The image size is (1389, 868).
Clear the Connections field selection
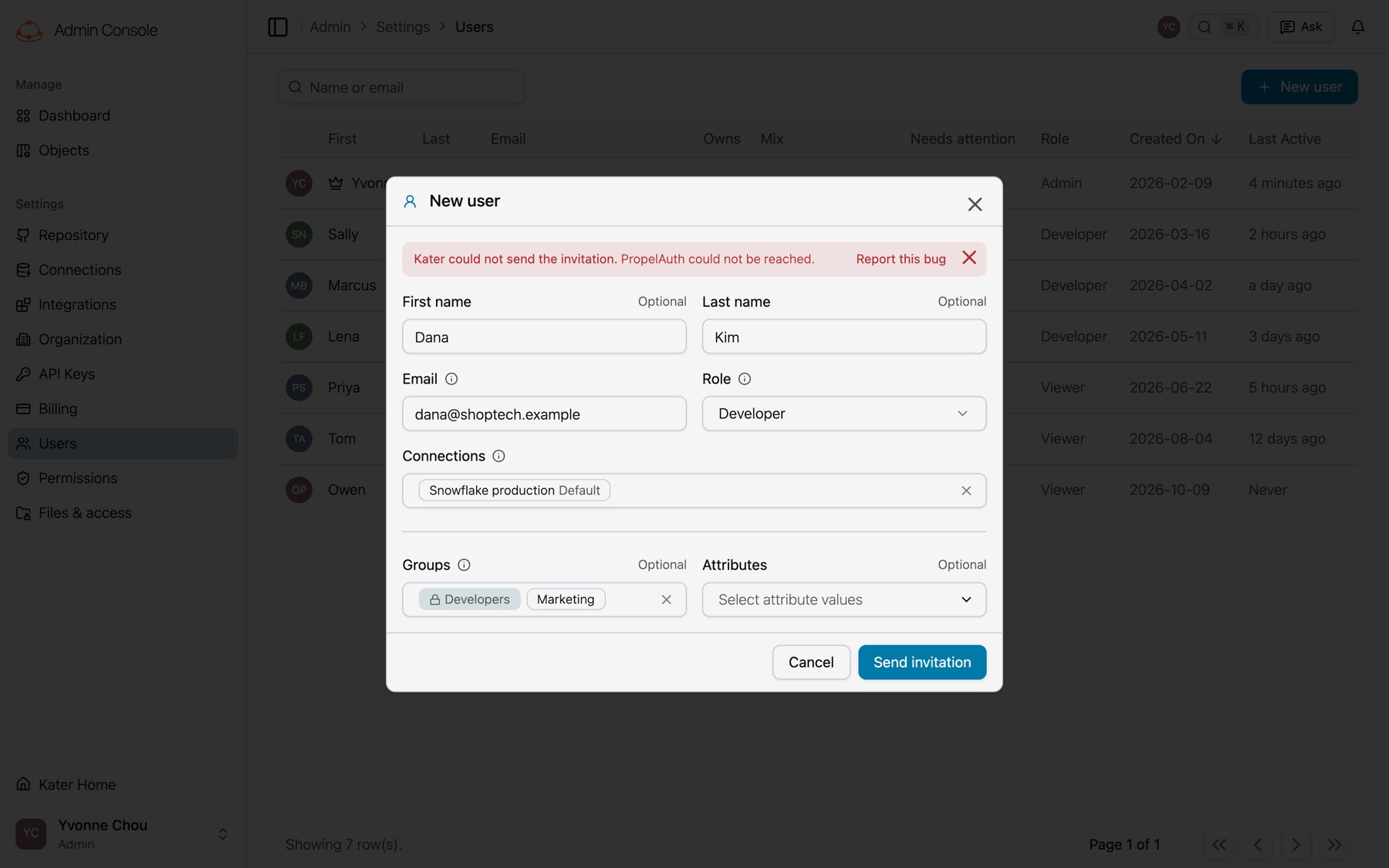click(x=966, y=491)
